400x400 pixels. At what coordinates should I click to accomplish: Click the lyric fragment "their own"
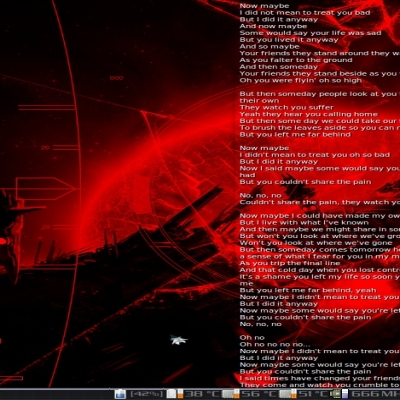pyautogui.click(x=259, y=101)
